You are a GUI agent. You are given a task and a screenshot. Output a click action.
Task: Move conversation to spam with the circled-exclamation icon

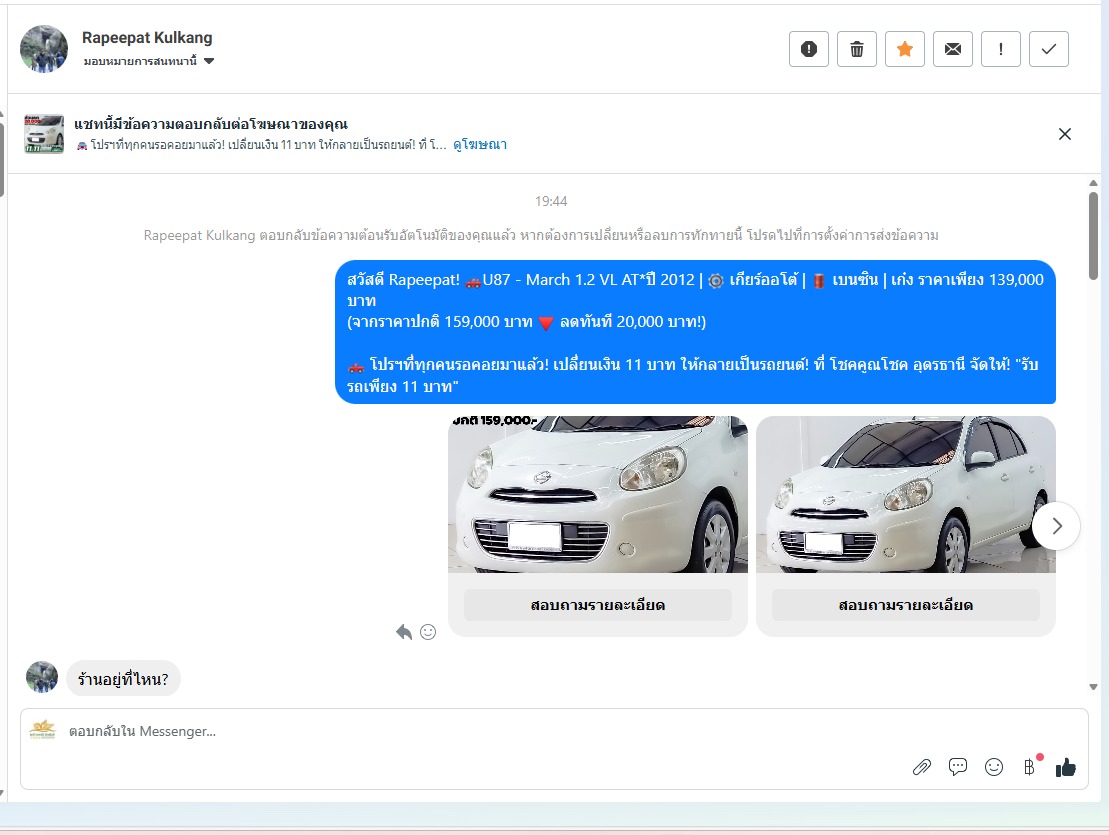click(809, 49)
